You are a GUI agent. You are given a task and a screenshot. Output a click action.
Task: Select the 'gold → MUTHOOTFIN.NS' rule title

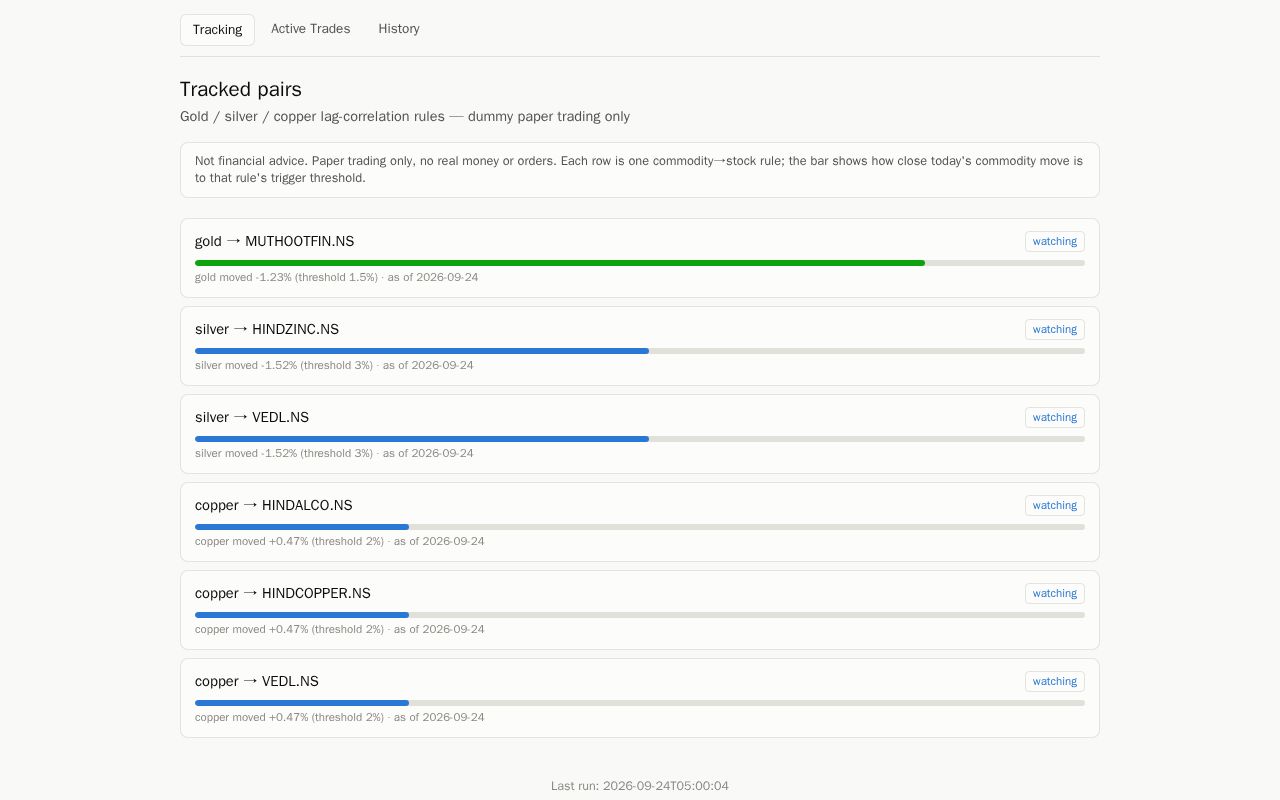coord(274,241)
